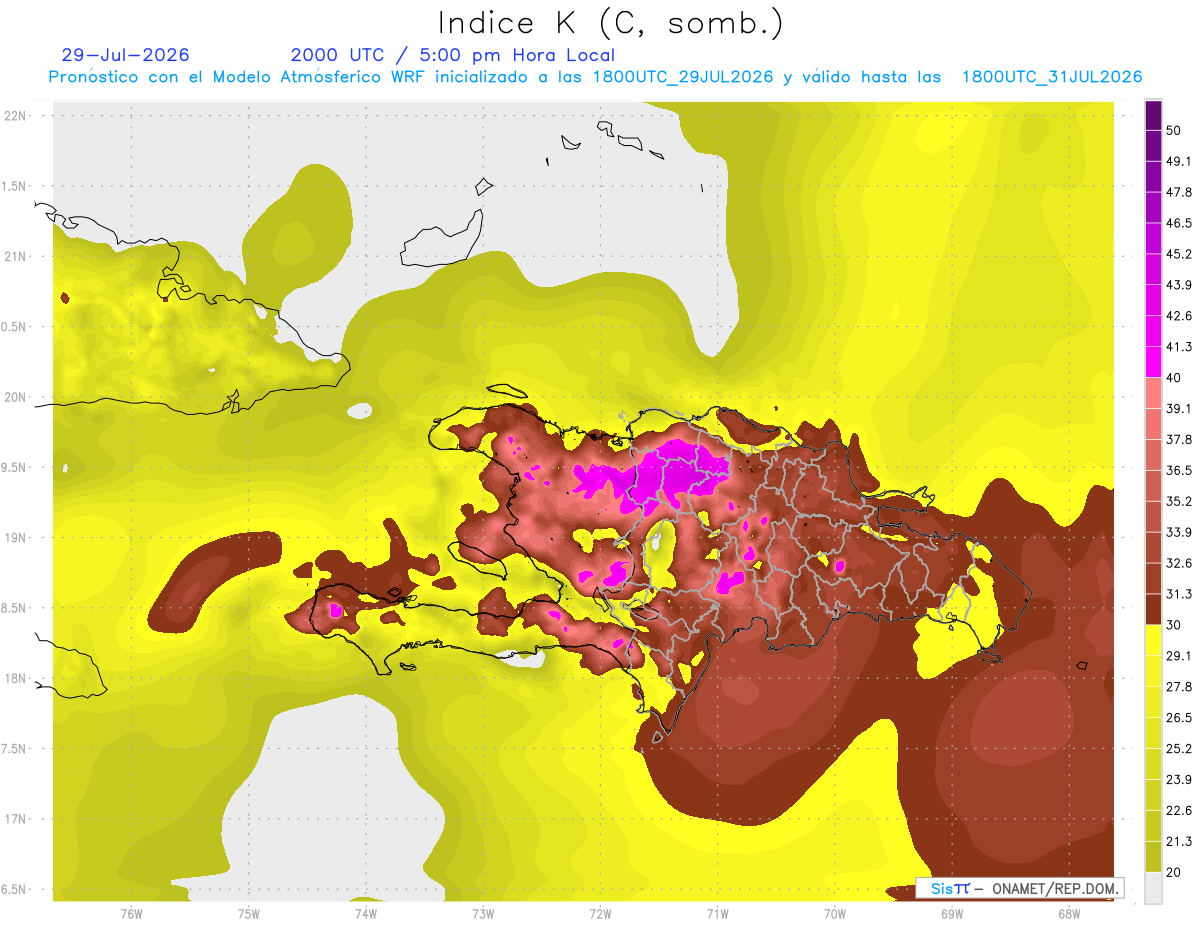Click the 73W longitude axis label

(x=483, y=913)
